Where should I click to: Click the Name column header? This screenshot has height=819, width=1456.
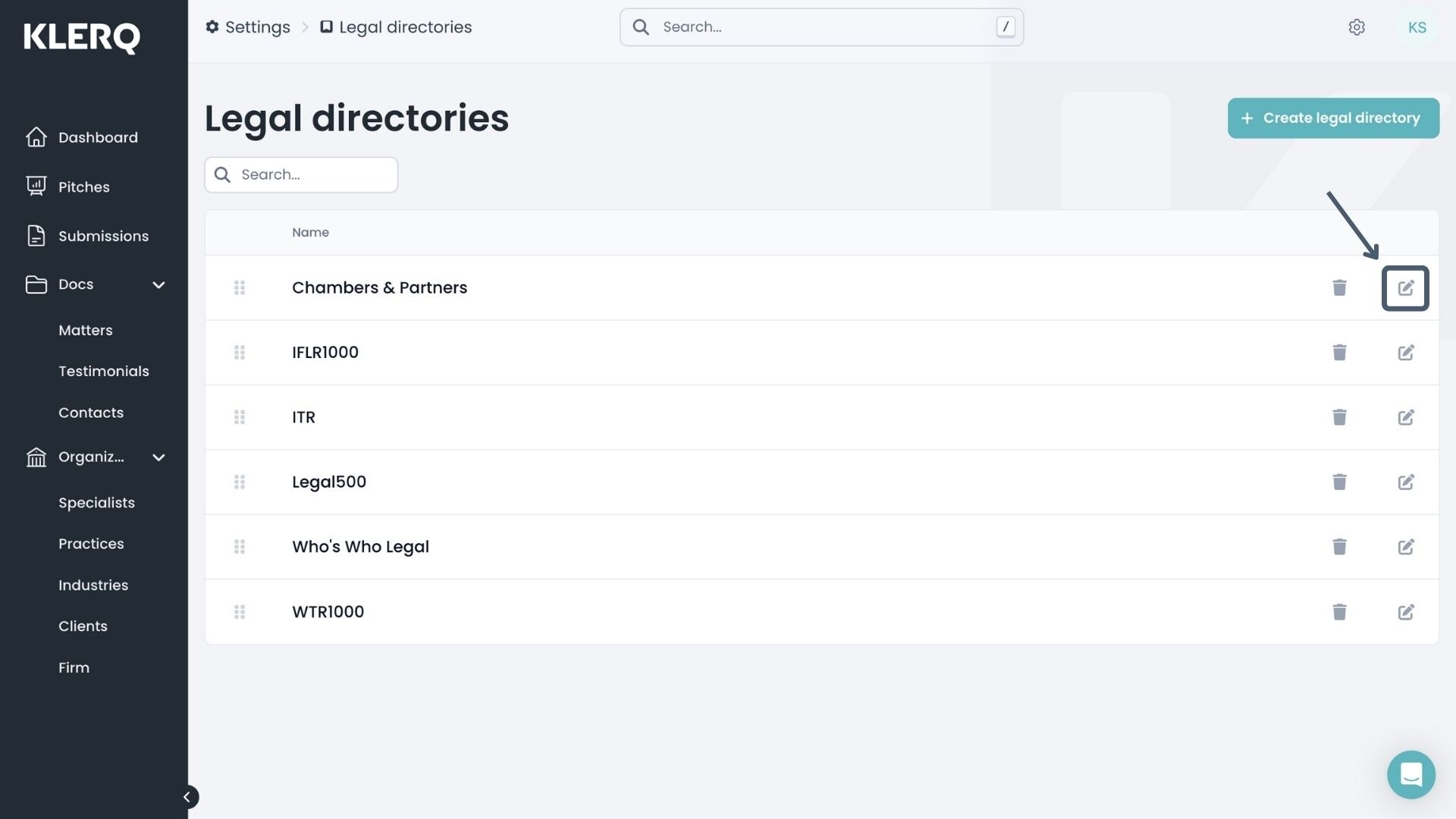point(310,233)
